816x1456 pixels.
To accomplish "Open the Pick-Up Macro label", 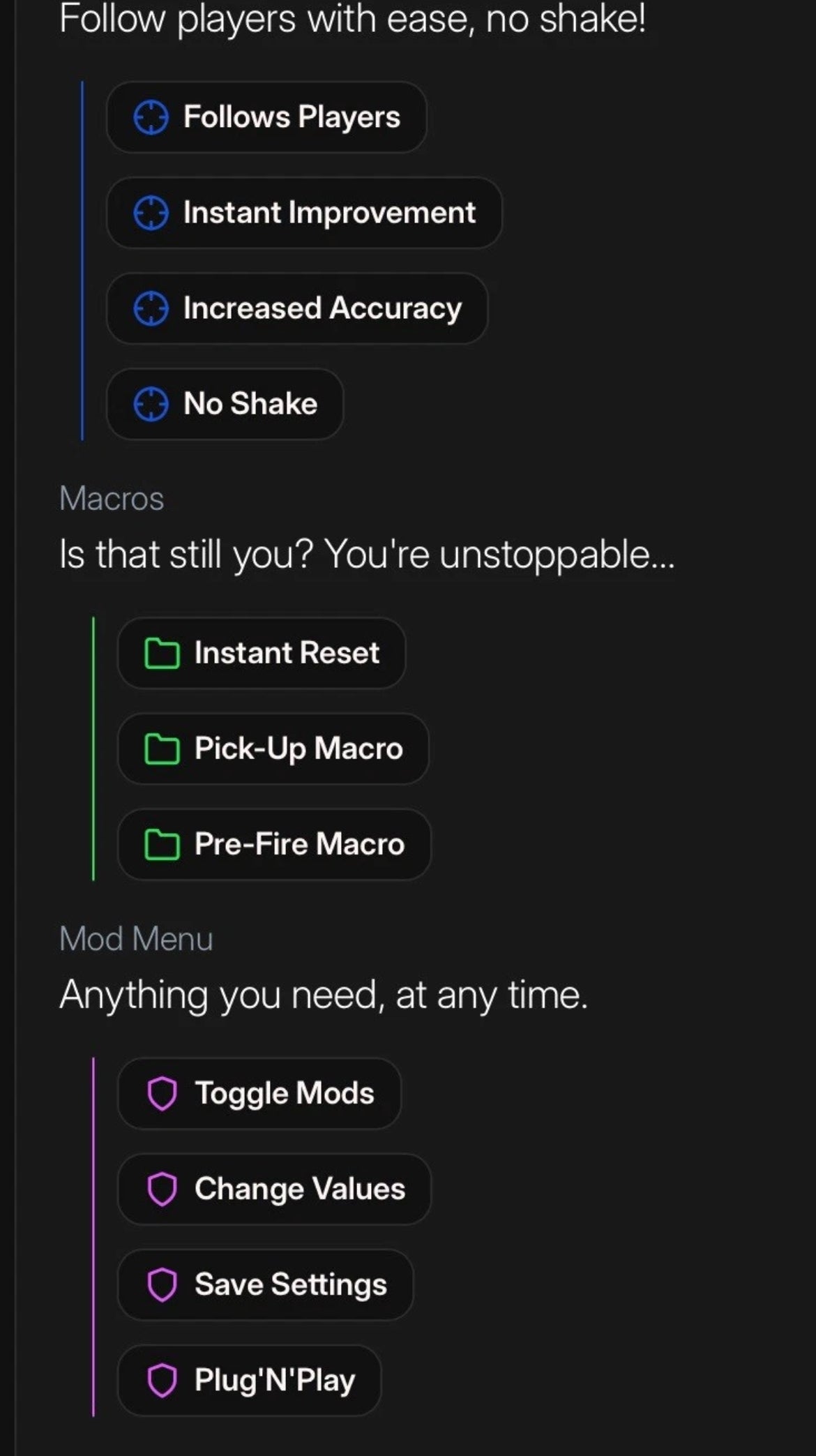I will [299, 749].
